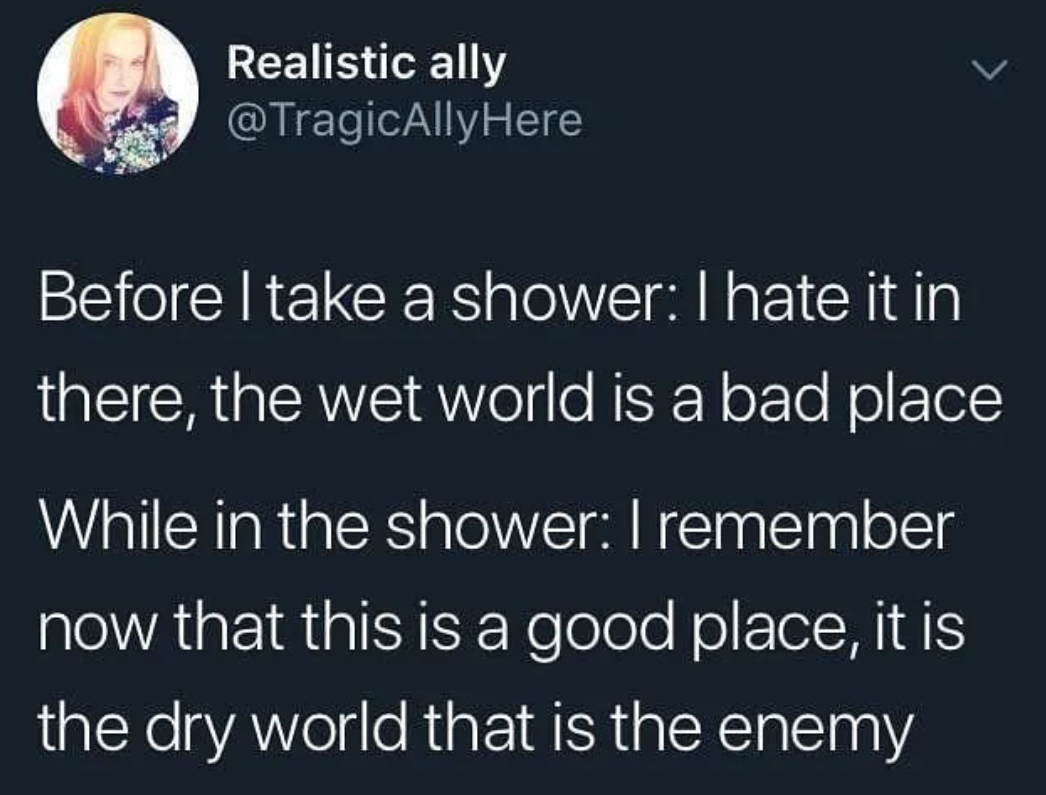Click the line 'now that this is a good place, it is'
This screenshot has height=795, width=1046.
coord(501,629)
